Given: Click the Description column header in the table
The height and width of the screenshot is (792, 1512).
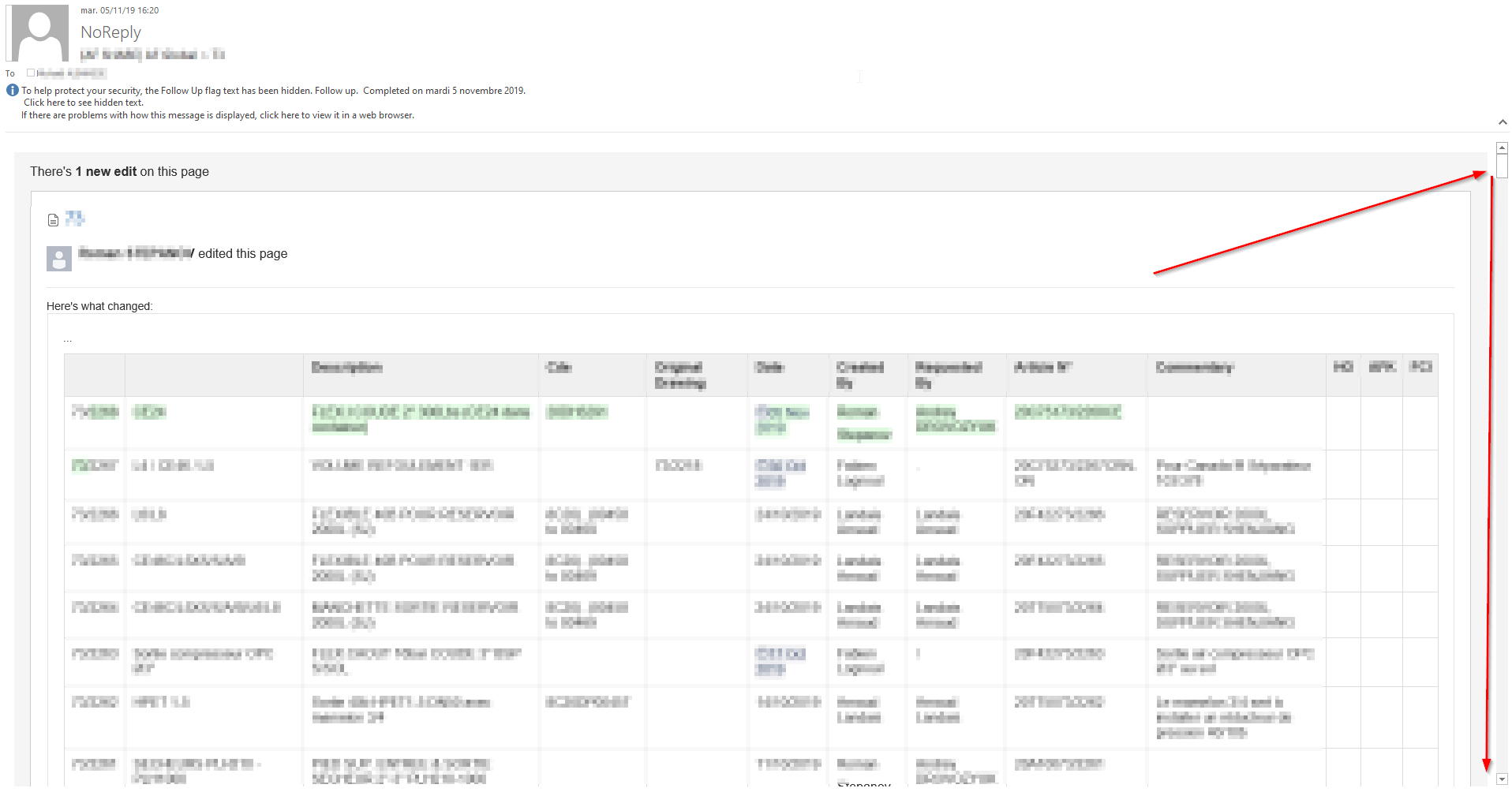Looking at the screenshot, I should click(346, 367).
